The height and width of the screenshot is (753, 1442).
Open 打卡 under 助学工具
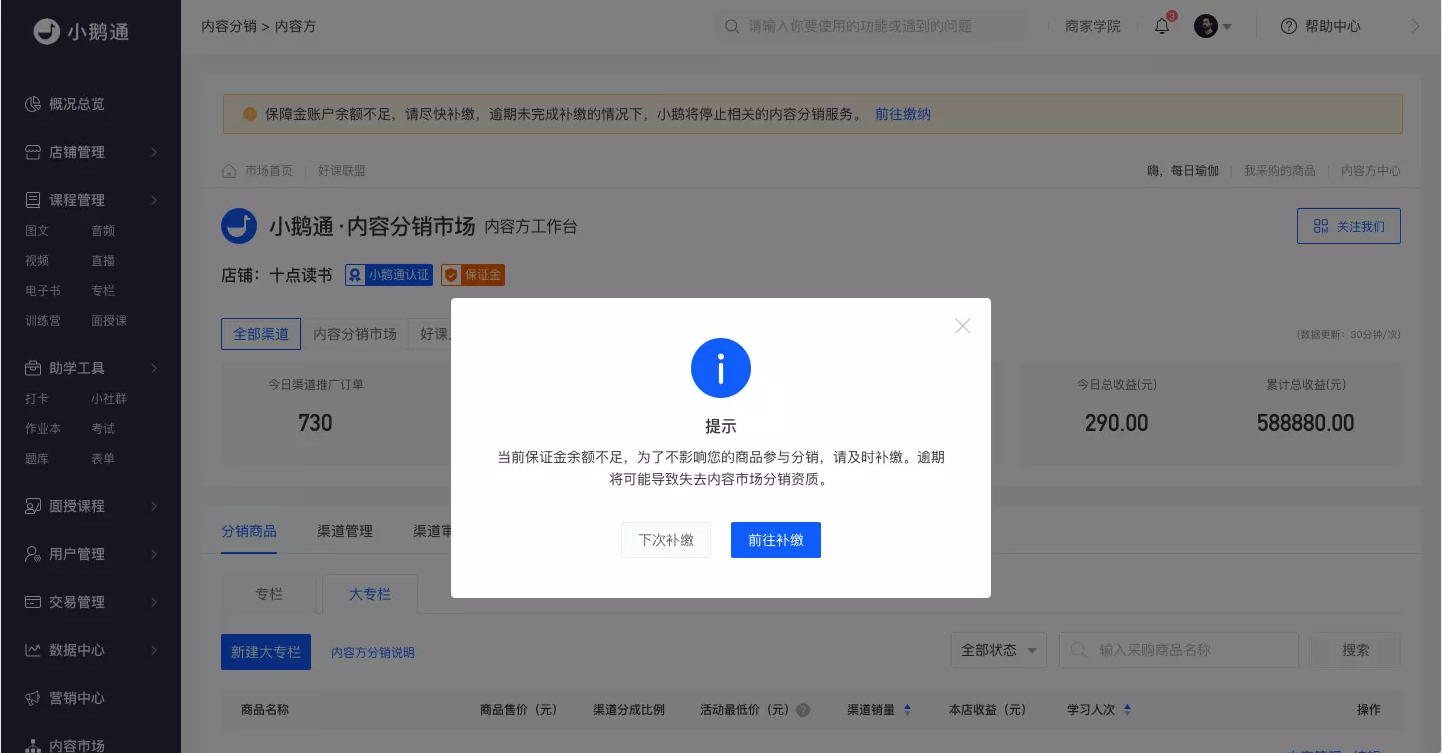(x=37, y=399)
